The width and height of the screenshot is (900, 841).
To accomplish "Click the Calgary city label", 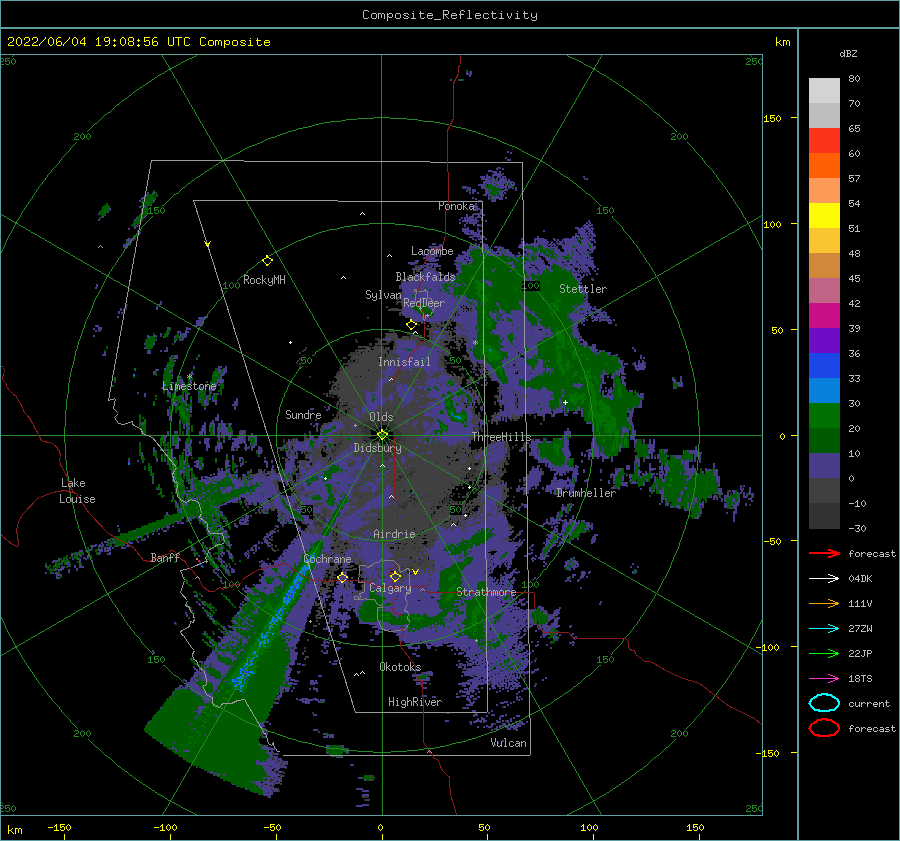I will click(390, 588).
